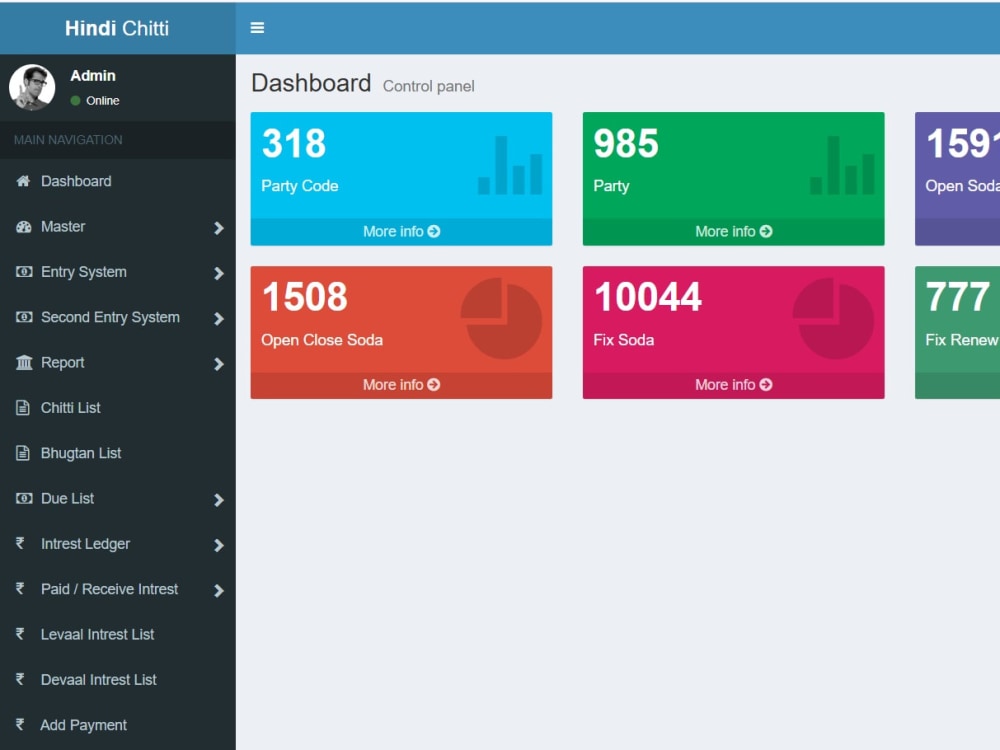
Task: Click More info on Open Close Soda card
Action: 401,385
